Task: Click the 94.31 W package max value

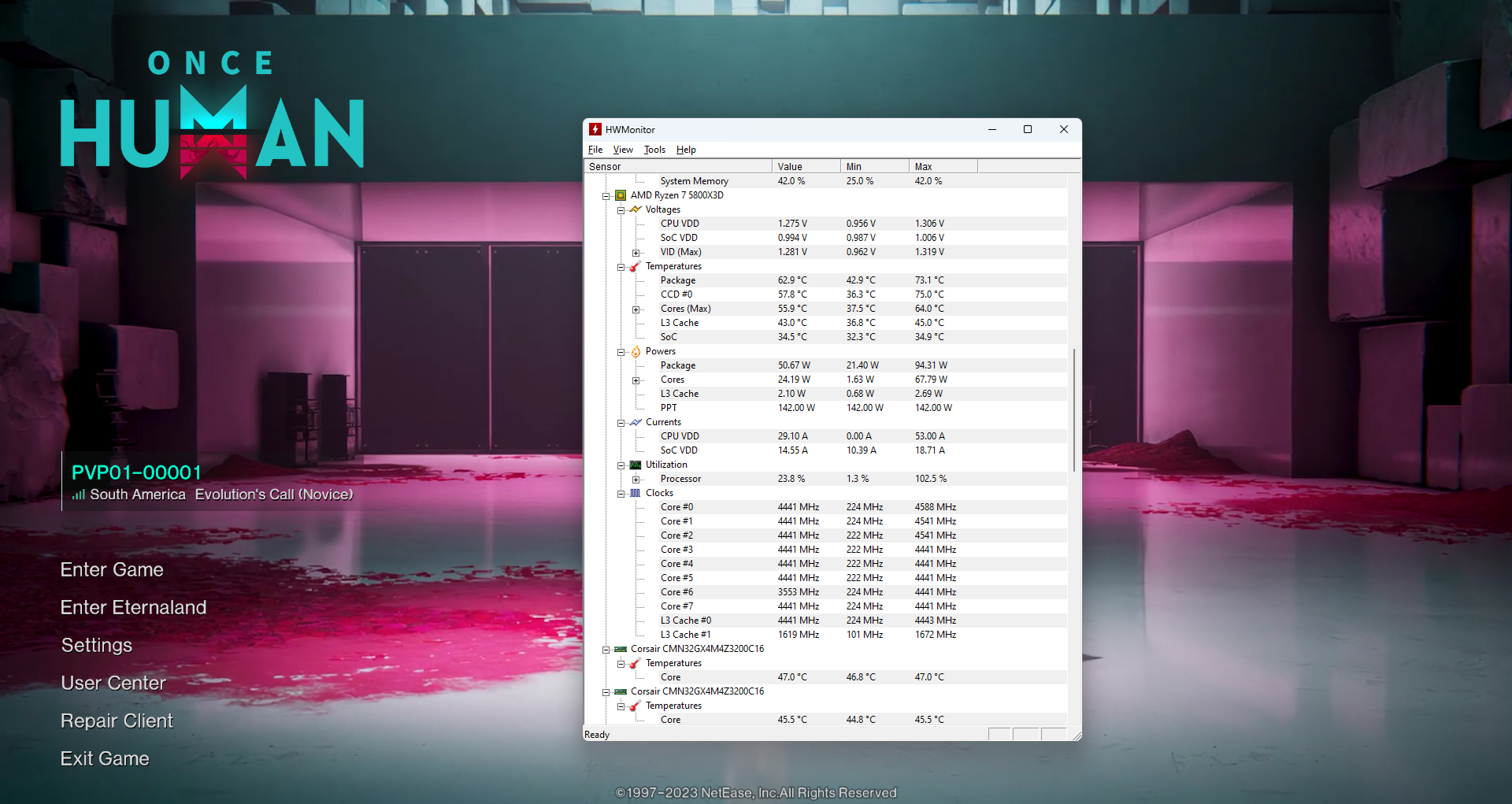Action: (x=931, y=365)
